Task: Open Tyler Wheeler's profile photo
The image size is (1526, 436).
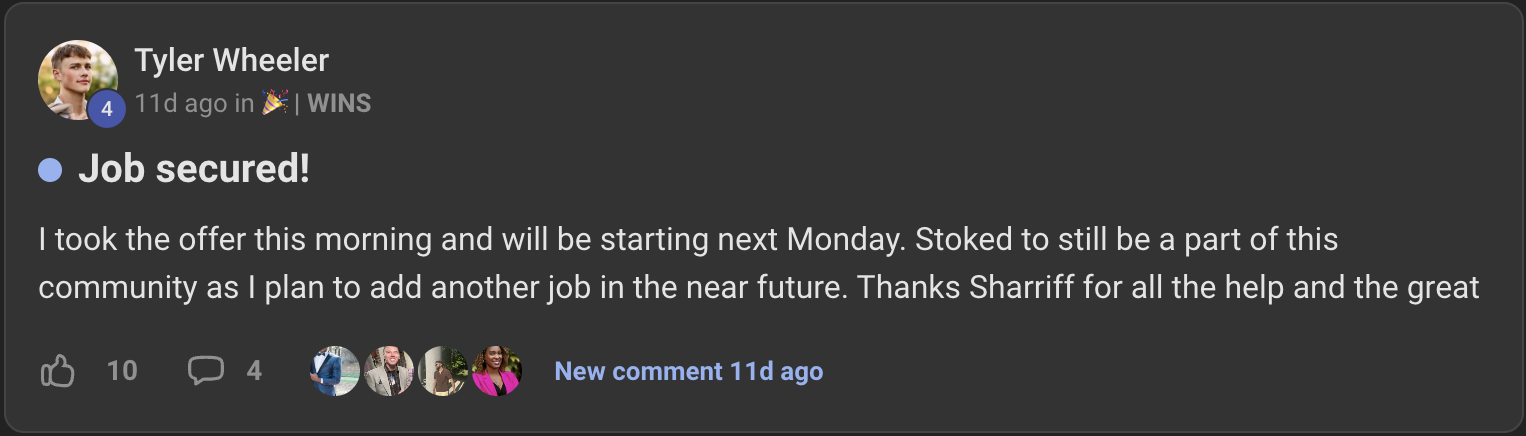Action: (x=73, y=78)
